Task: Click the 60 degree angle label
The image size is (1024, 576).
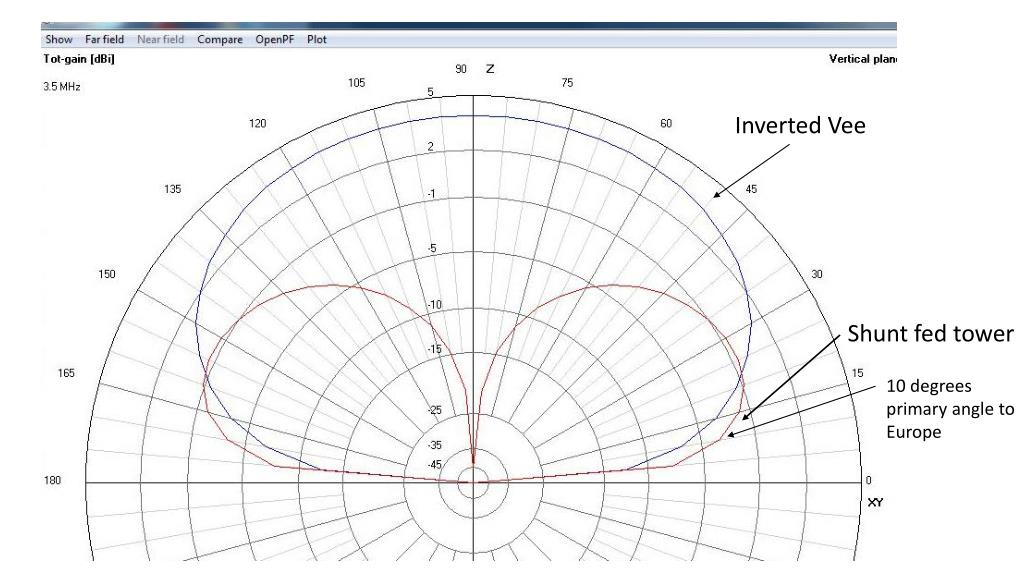Action: (666, 123)
